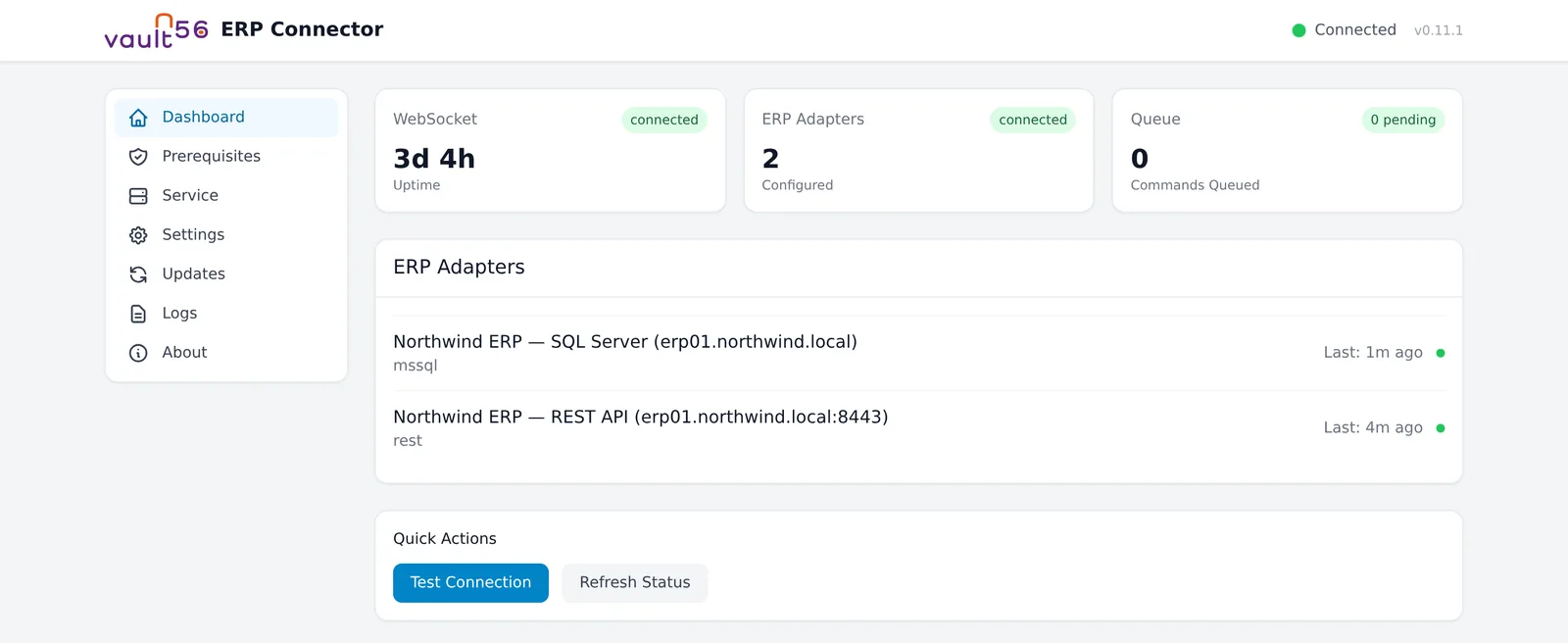The height and width of the screenshot is (643, 1568).
Task: Open the About page
Action: [x=226, y=353]
